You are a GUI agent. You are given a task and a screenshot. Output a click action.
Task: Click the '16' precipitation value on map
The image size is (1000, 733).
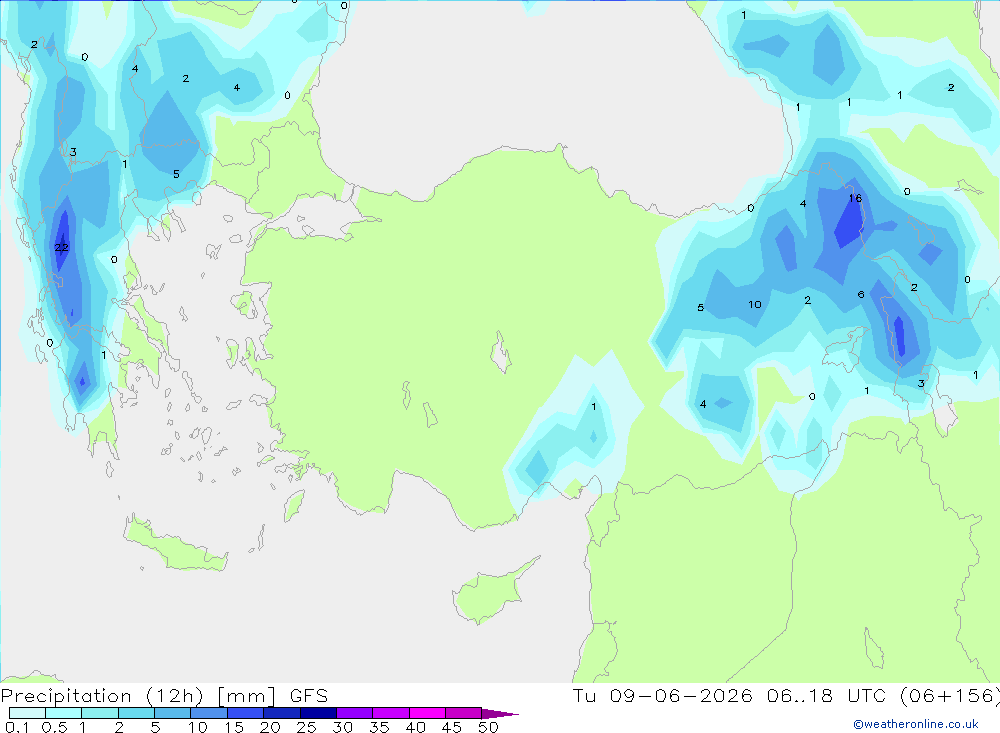(855, 198)
